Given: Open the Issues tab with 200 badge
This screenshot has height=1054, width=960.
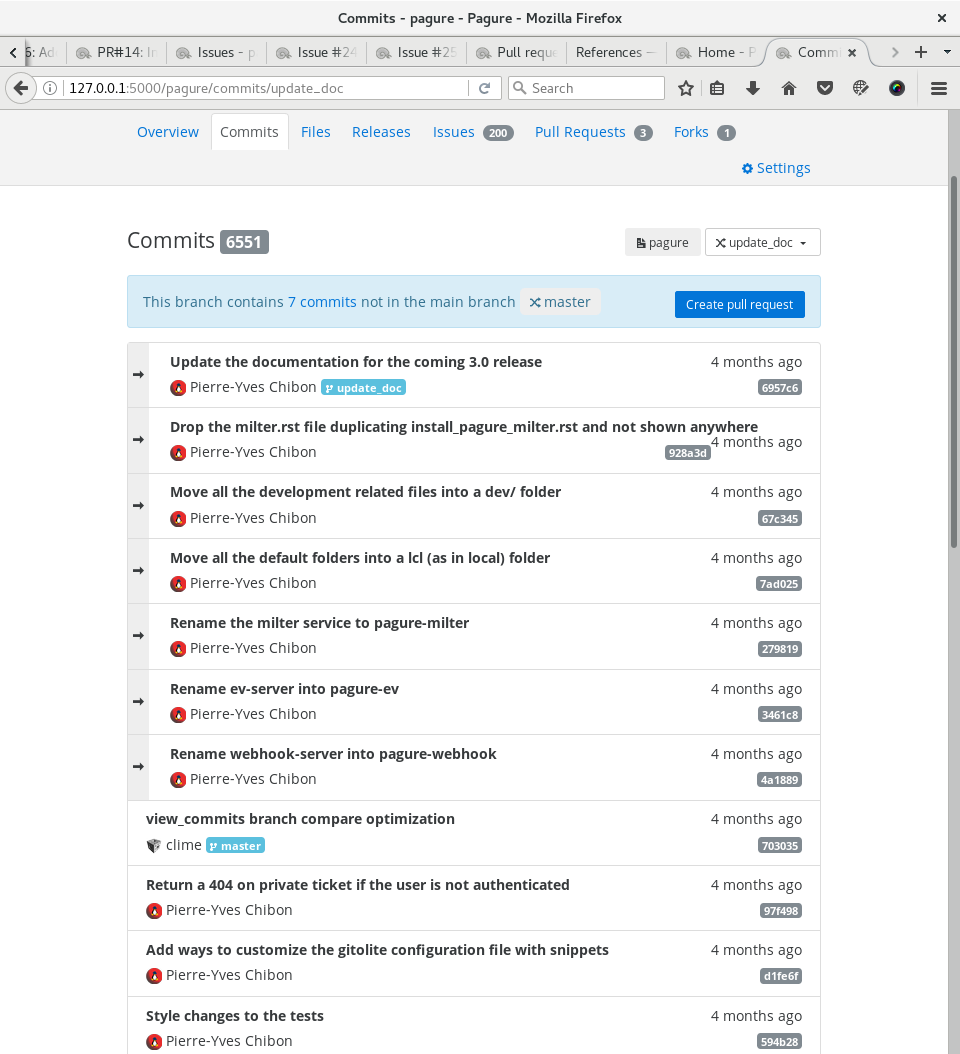Looking at the screenshot, I should (473, 132).
